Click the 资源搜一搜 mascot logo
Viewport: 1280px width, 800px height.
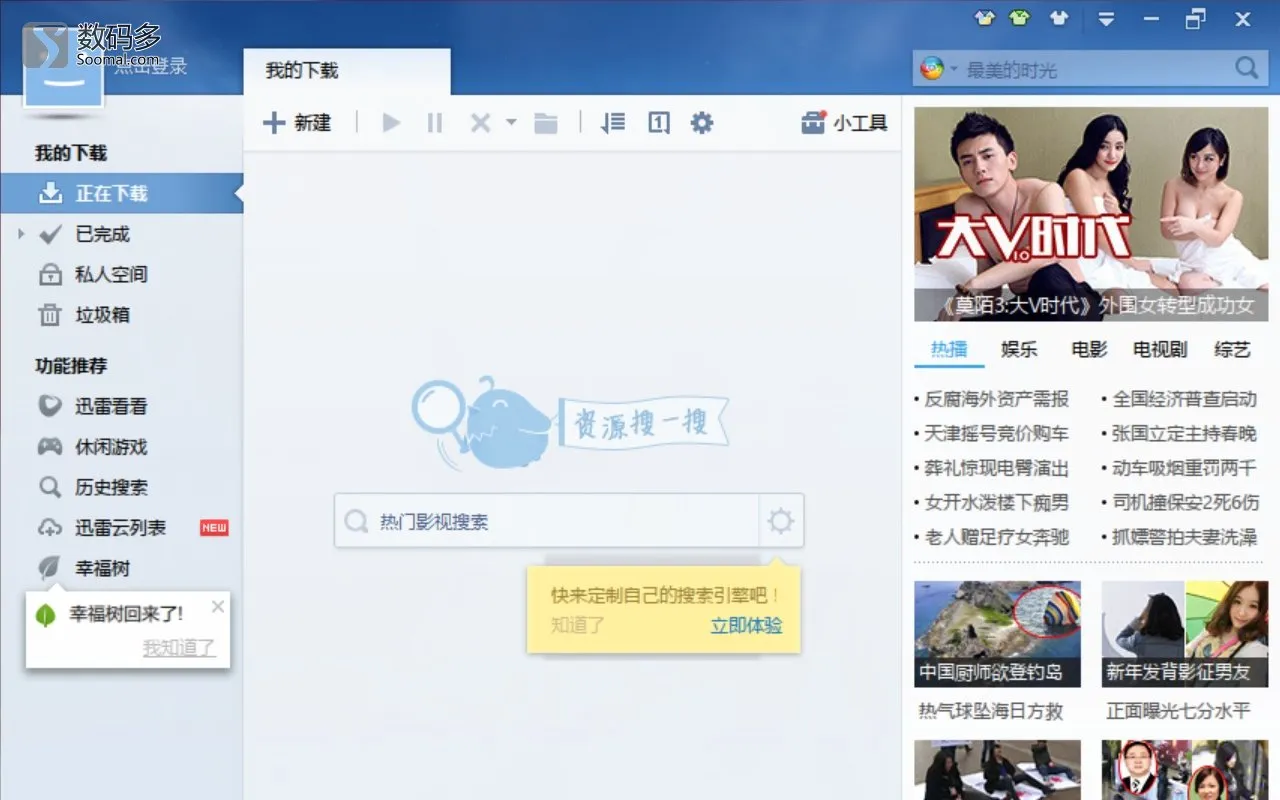pyautogui.click(x=570, y=423)
